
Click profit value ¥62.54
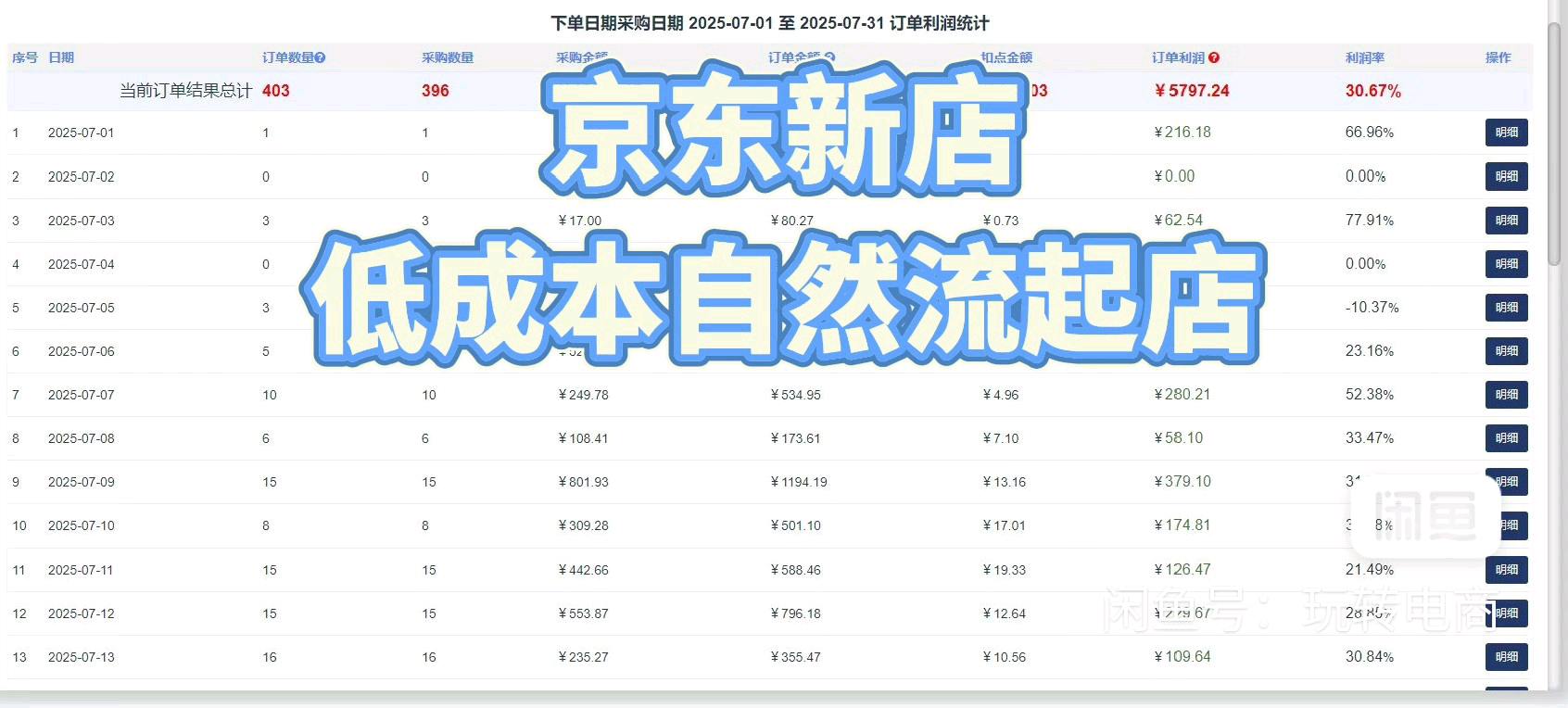click(1179, 221)
